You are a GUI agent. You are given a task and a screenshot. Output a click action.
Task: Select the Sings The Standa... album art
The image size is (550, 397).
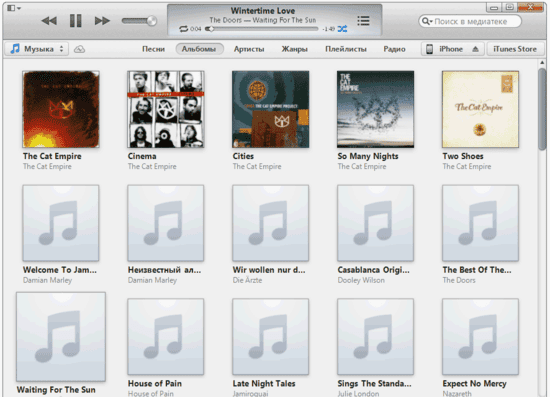click(x=375, y=337)
